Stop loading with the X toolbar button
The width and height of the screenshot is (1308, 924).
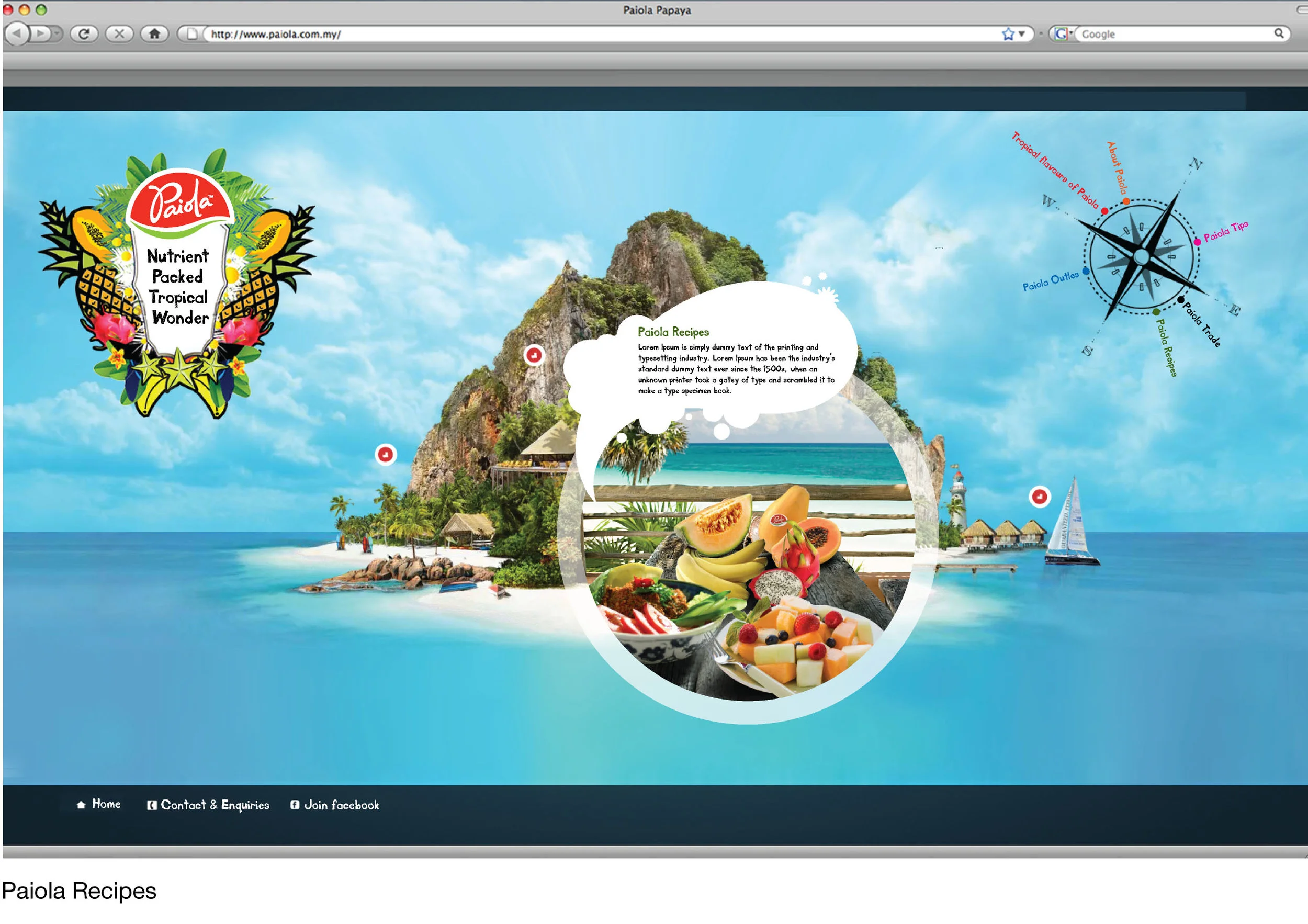click(119, 33)
